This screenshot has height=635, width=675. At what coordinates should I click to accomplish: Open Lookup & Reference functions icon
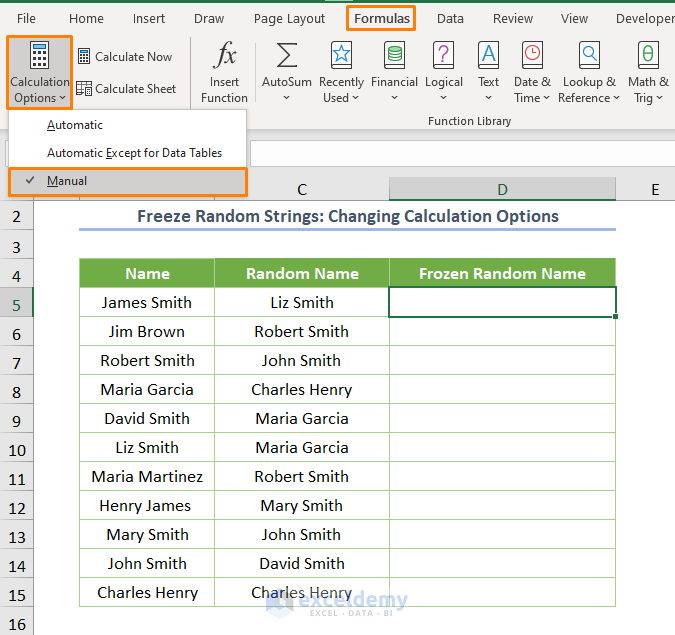pos(589,55)
